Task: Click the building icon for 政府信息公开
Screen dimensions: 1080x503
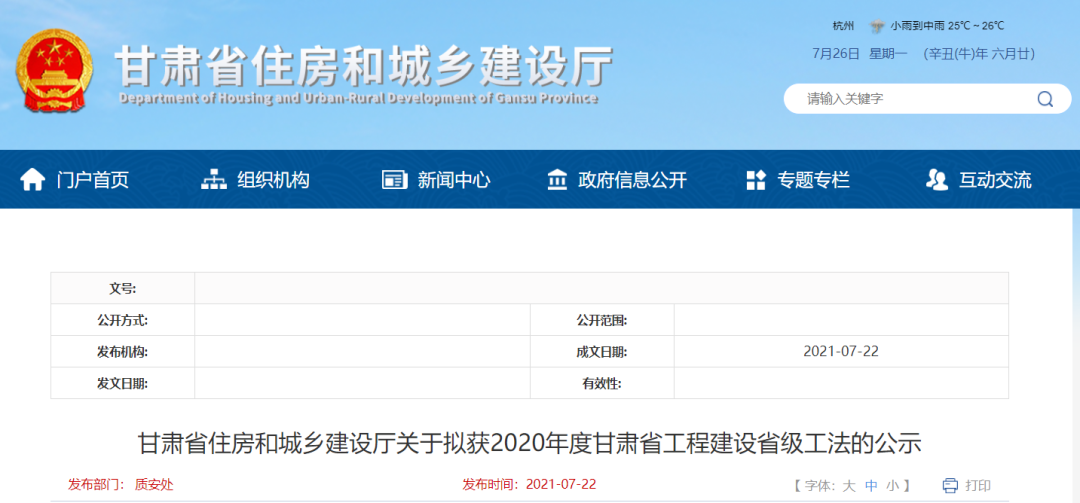Action: 557,180
